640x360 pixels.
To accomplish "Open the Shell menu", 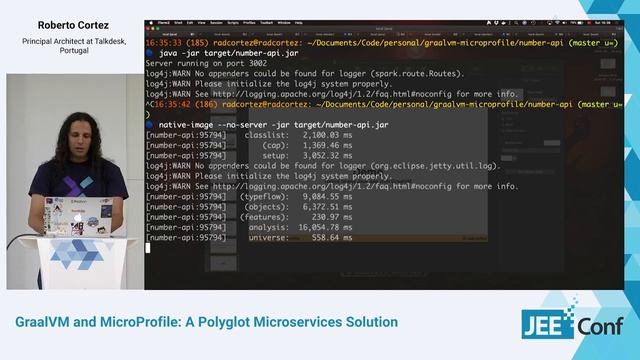I will click(x=178, y=23).
